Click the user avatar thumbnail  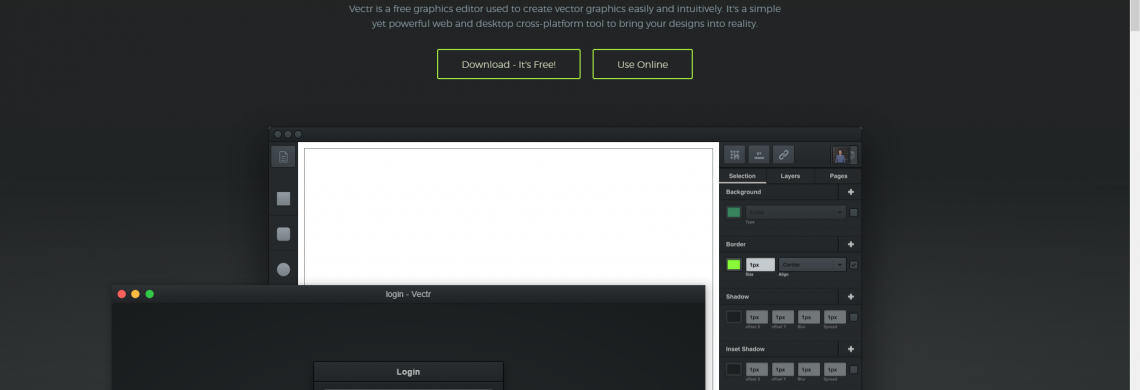(x=841, y=155)
